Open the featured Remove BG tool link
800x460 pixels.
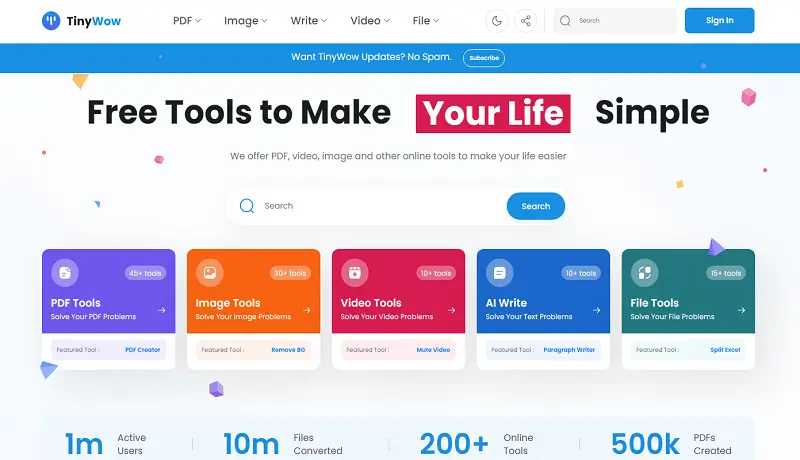click(x=287, y=350)
